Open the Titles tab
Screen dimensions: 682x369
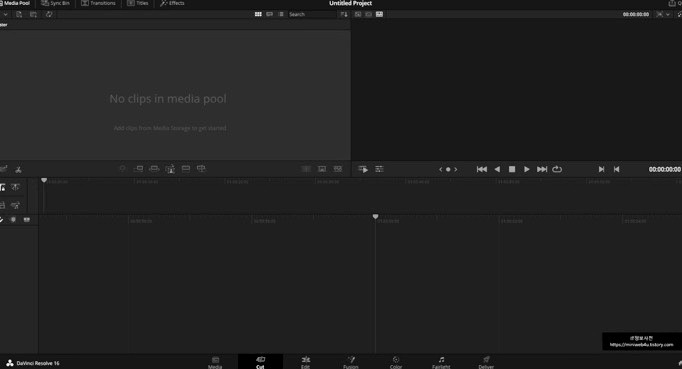pos(138,3)
